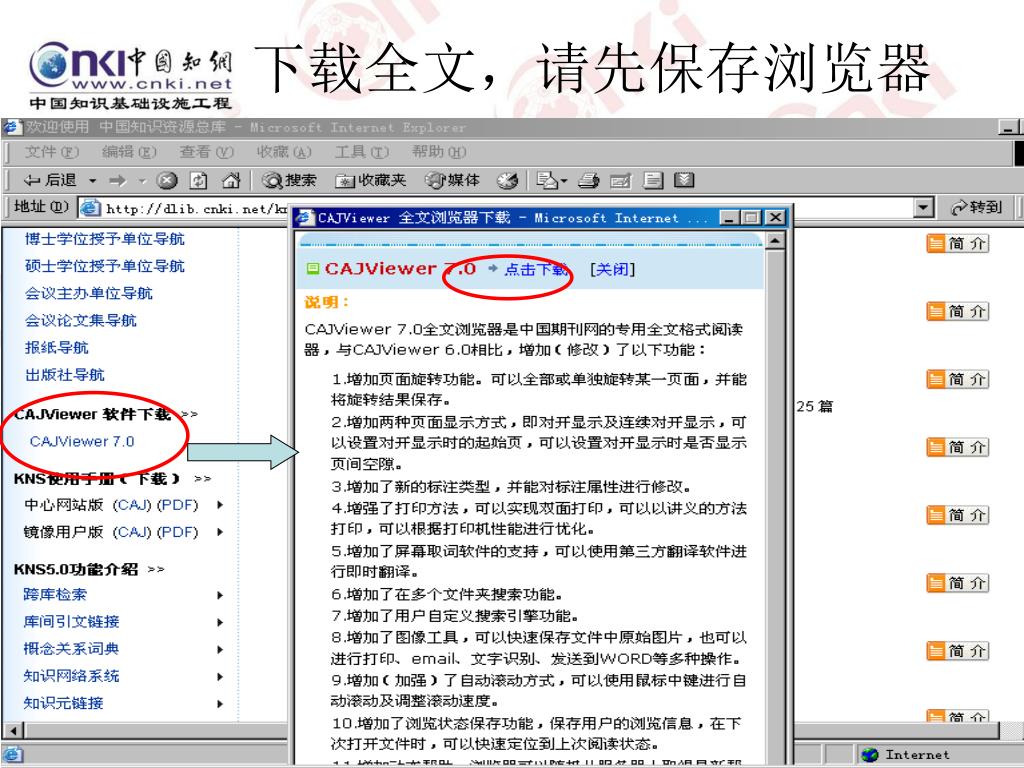The width and height of the screenshot is (1024, 768).
Task: Maximize the CAJViewer download popup window
Action: pyautogui.click(x=752, y=217)
